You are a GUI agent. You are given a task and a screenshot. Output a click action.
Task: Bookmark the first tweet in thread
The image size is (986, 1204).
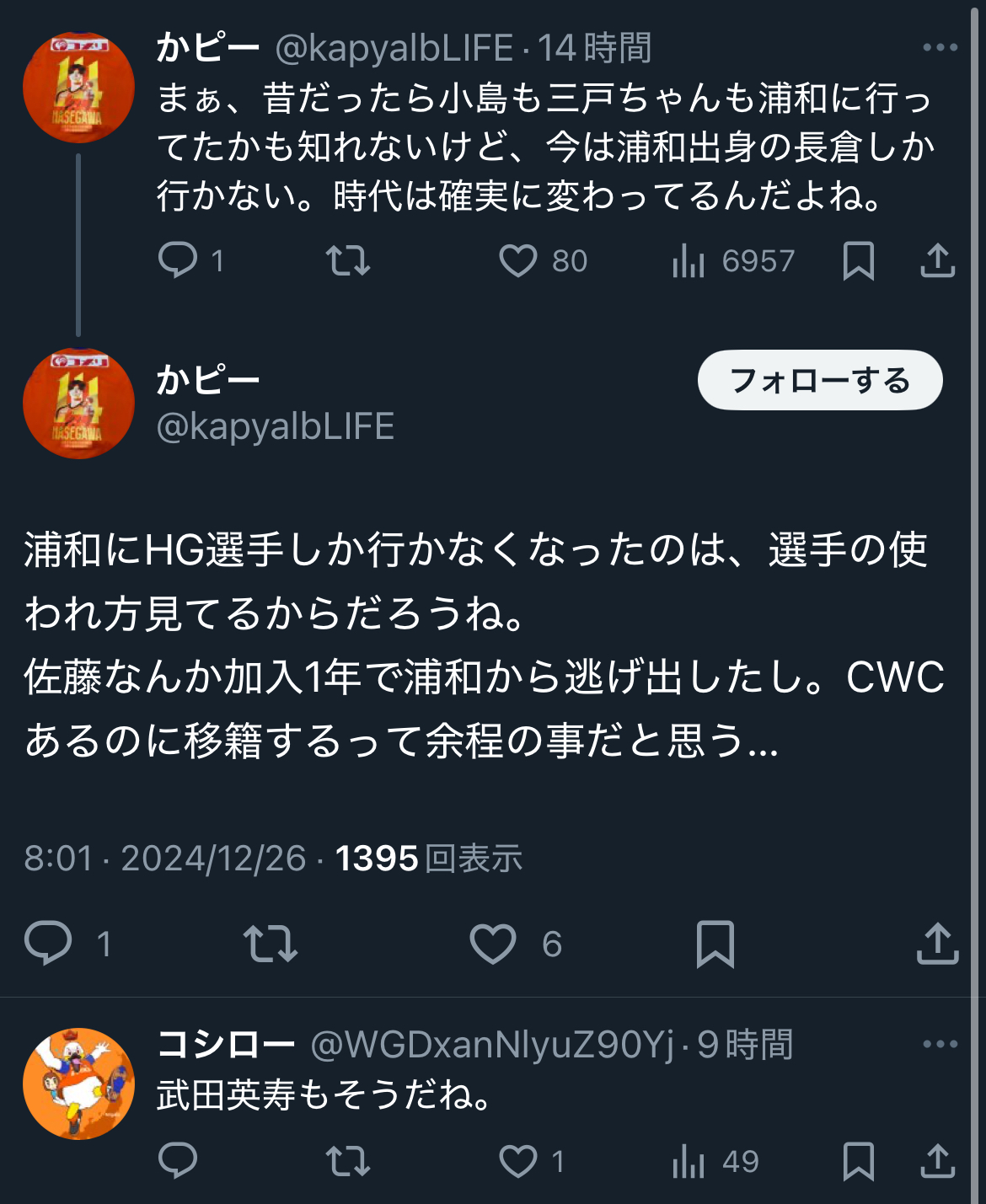pyautogui.click(x=859, y=261)
